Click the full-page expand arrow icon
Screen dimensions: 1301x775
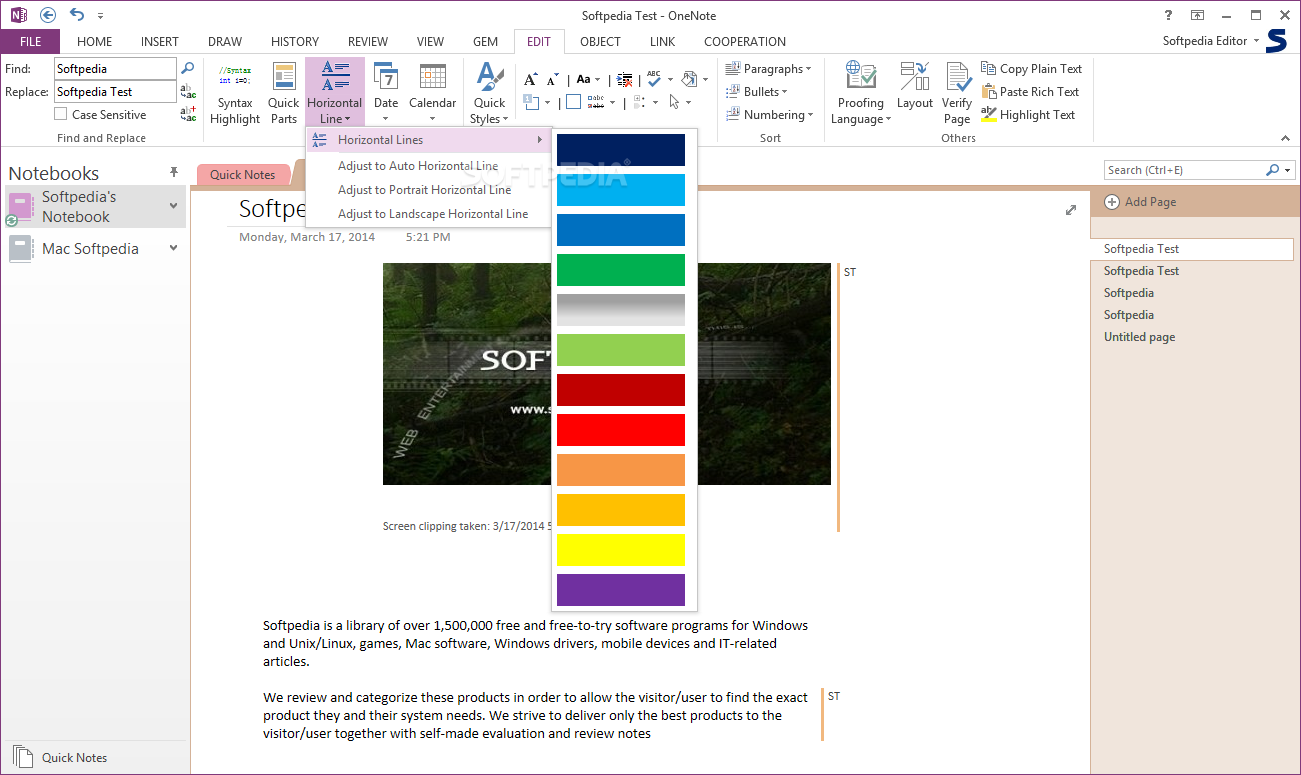[x=1071, y=210]
